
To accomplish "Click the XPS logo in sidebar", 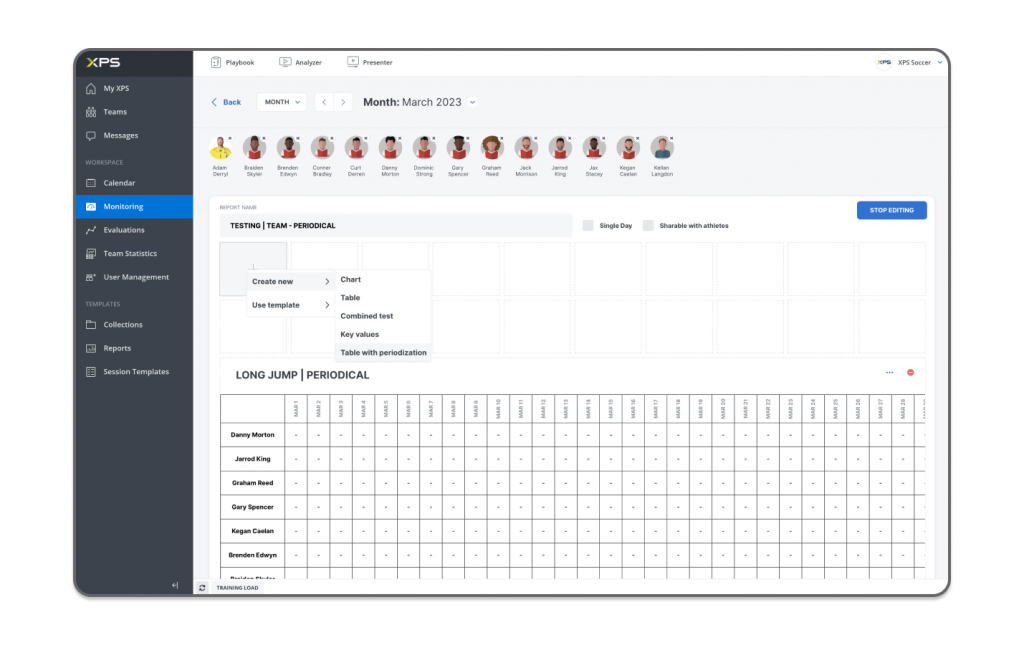I will 103,62.
